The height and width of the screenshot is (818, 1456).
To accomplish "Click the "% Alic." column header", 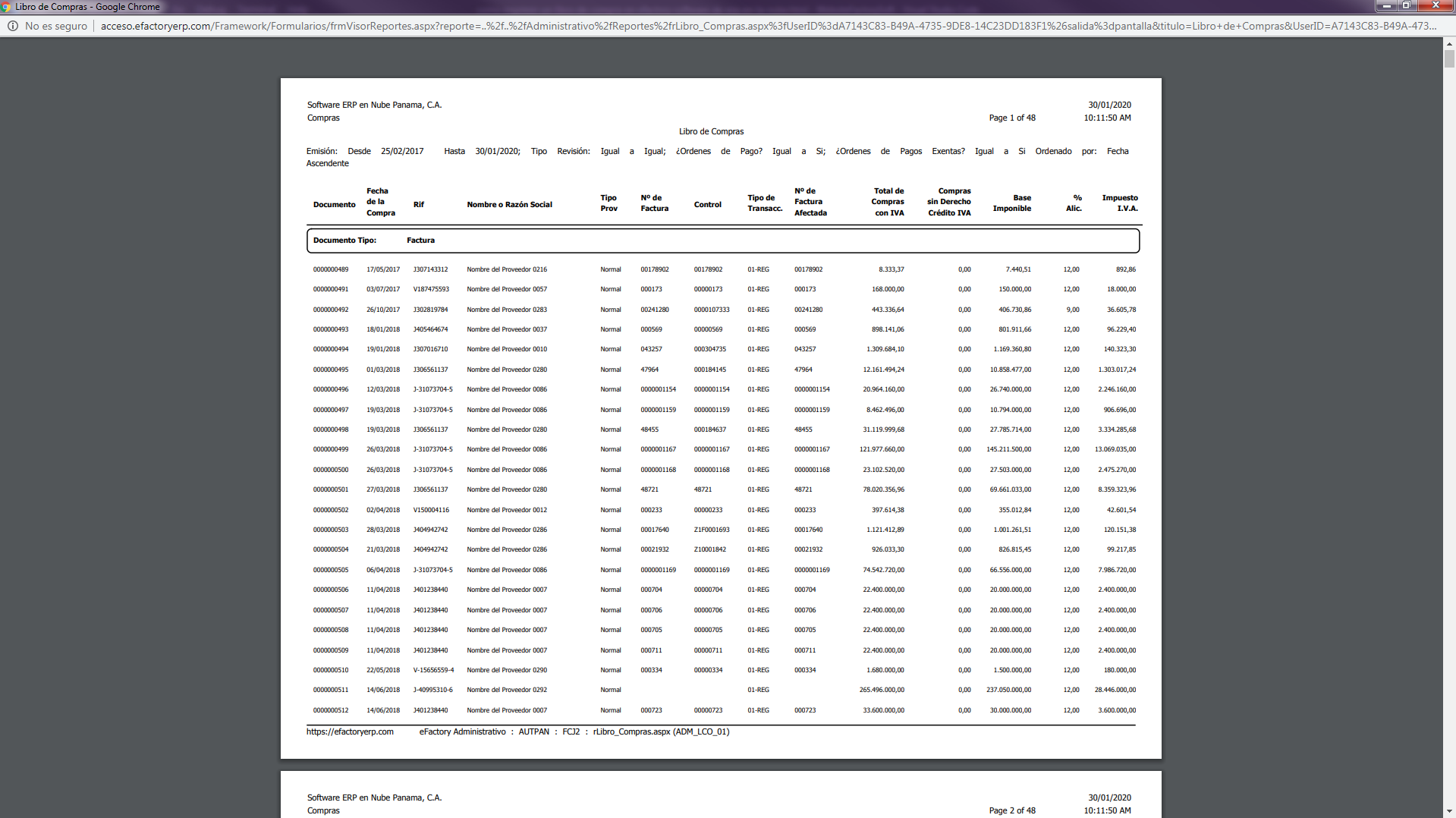I will pyautogui.click(x=1074, y=203).
